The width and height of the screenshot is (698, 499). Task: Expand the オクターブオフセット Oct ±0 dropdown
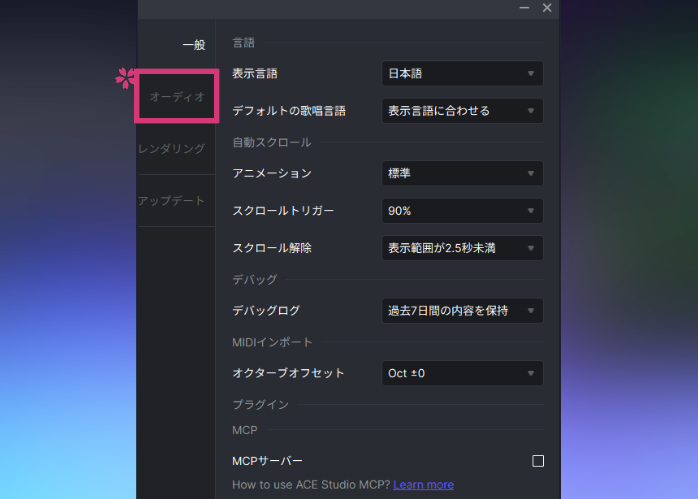[462, 373]
